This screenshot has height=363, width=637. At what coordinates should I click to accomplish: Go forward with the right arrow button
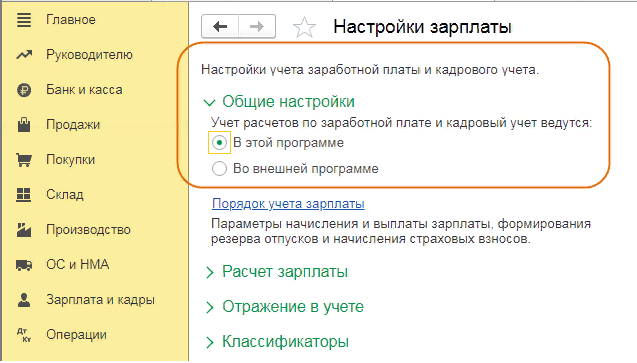coord(257,27)
